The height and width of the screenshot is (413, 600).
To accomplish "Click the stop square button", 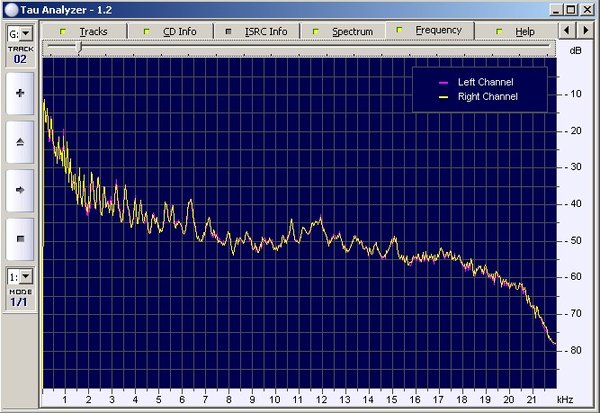I will pyautogui.click(x=20, y=239).
